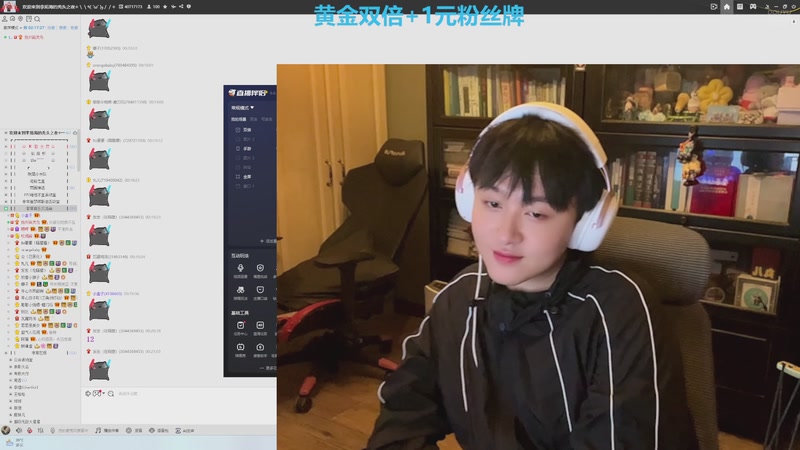The height and width of the screenshot is (450, 800).
Task: Open the audio mixer equalizer icon
Action: click(x=40, y=431)
